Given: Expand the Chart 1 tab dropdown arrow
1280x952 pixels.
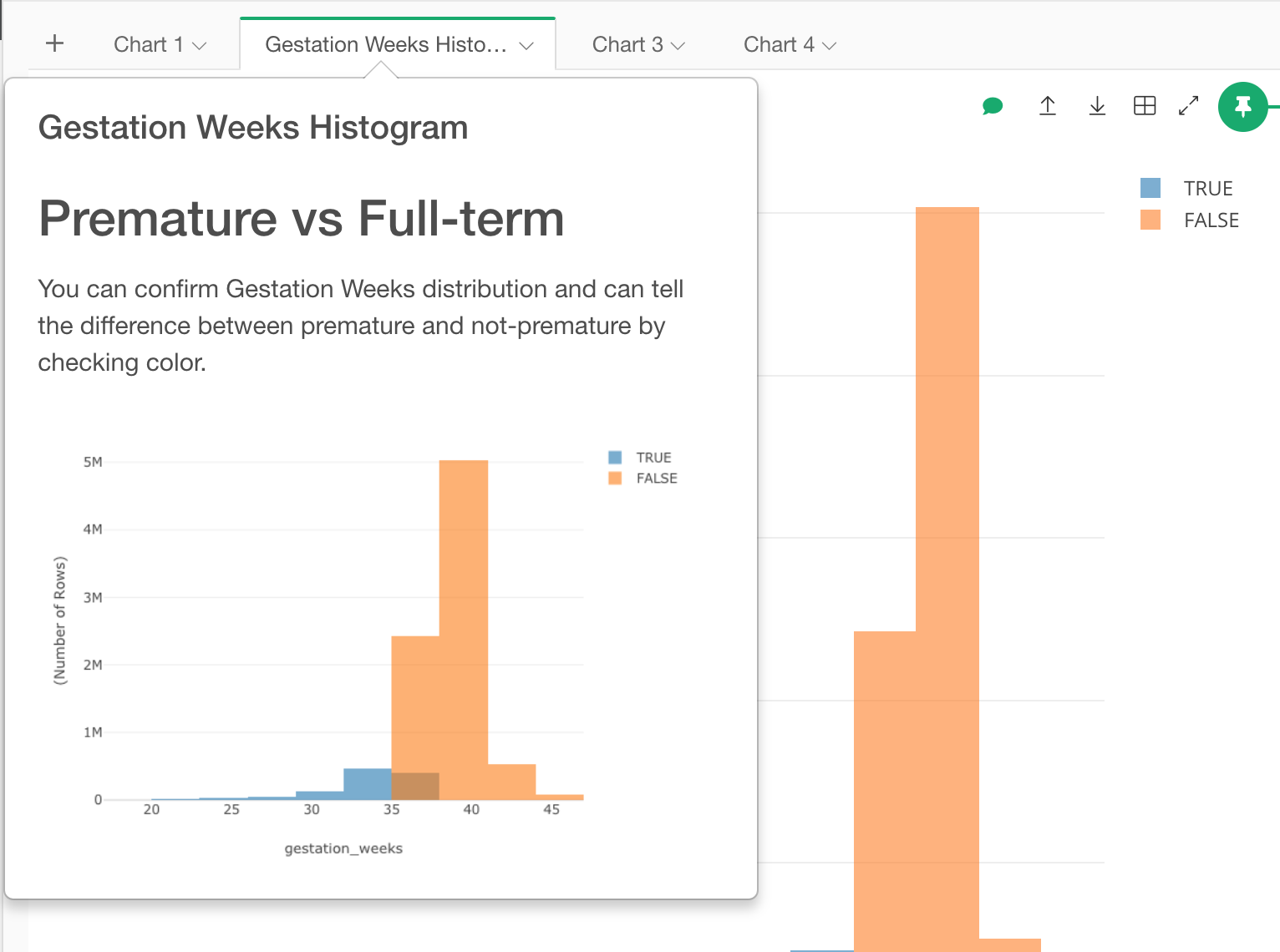Looking at the screenshot, I should coord(200,46).
